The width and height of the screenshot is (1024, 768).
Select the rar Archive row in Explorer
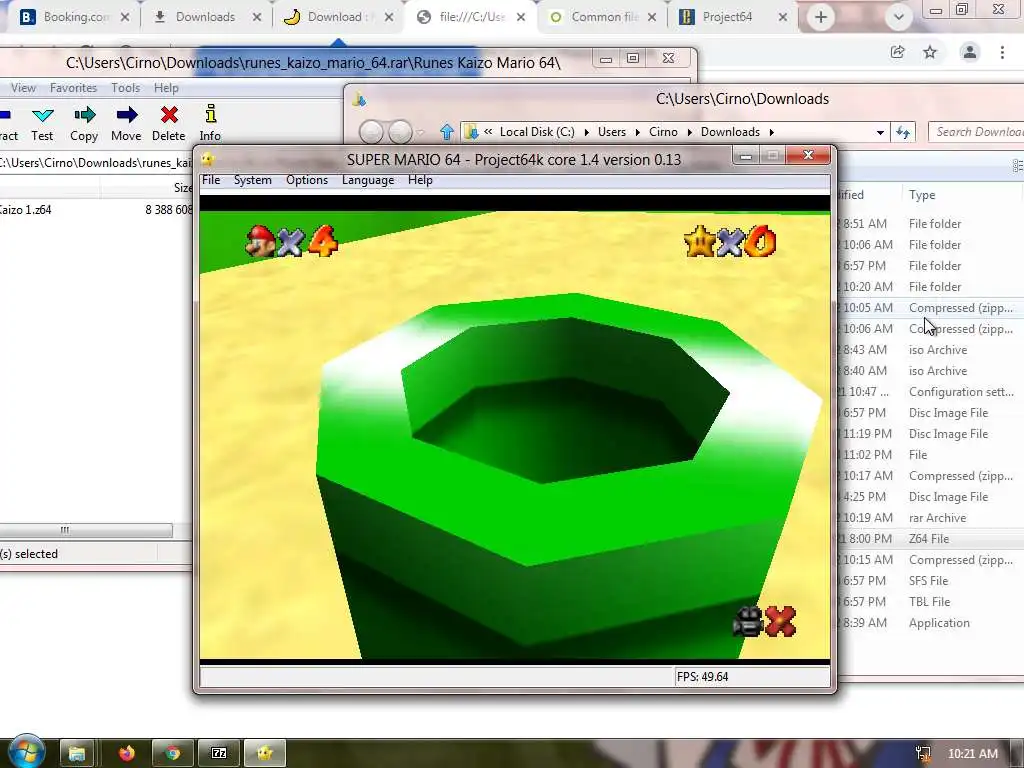click(930, 518)
